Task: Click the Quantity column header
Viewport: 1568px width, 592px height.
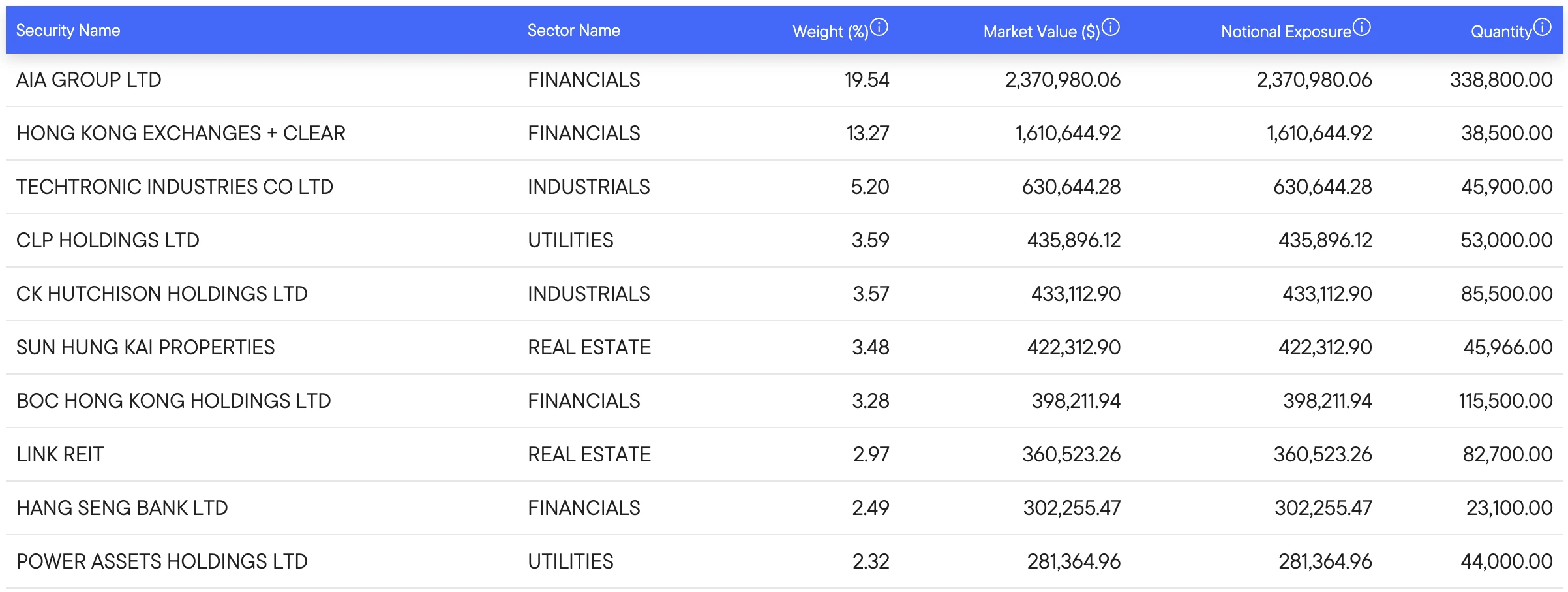Action: [1501, 31]
